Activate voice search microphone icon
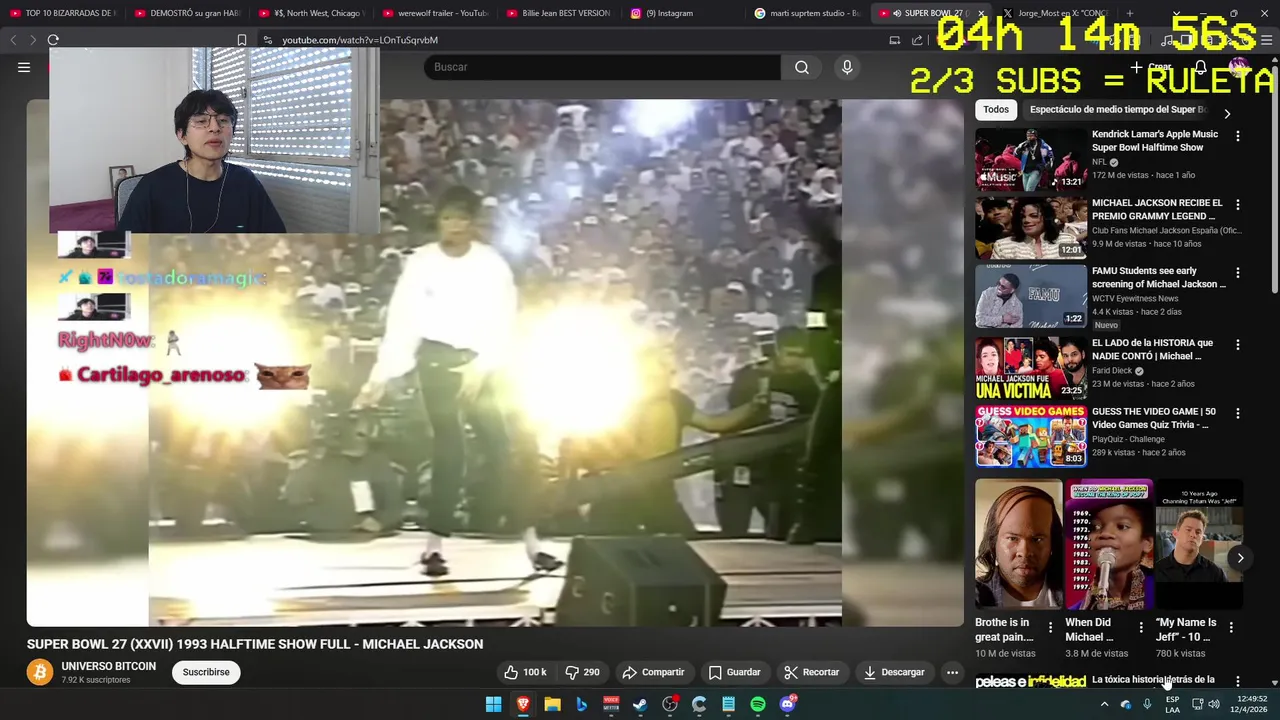Image resolution: width=1280 pixels, height=720 pixels. 847,67
